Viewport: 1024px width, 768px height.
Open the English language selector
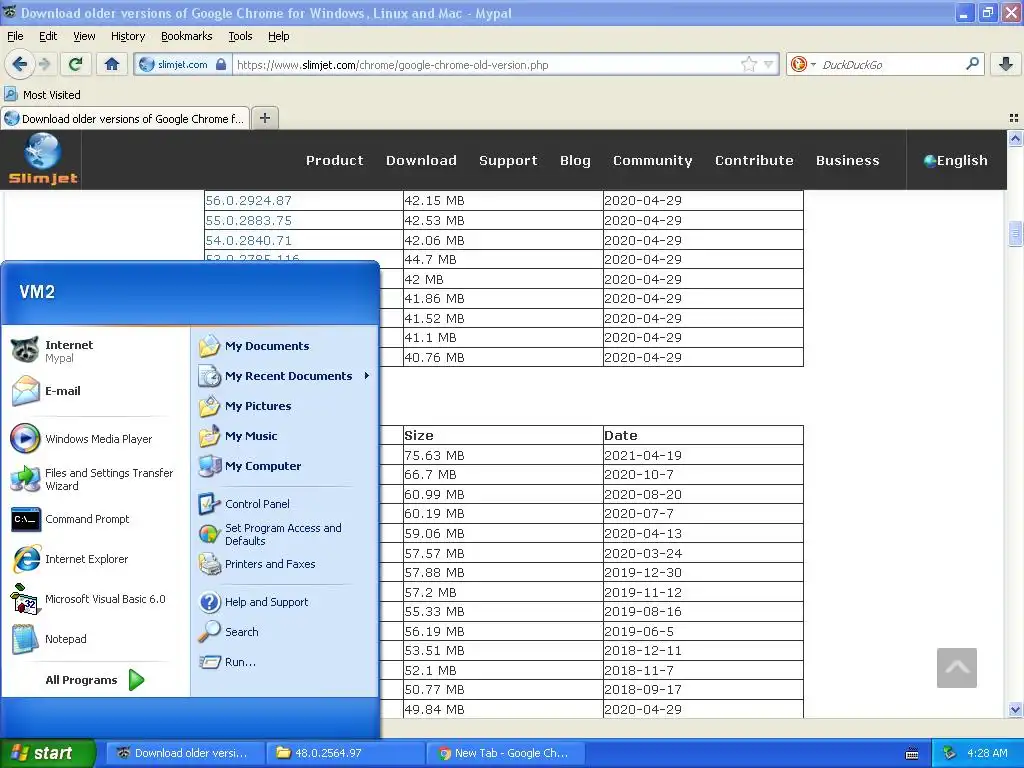[955, 161]
